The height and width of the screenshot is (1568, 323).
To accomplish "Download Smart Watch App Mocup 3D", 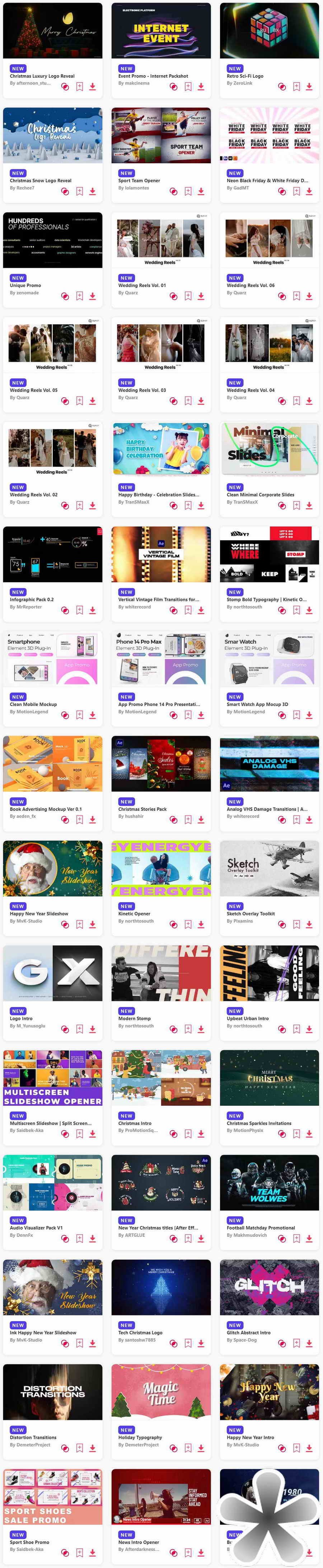I will [309, 715].
